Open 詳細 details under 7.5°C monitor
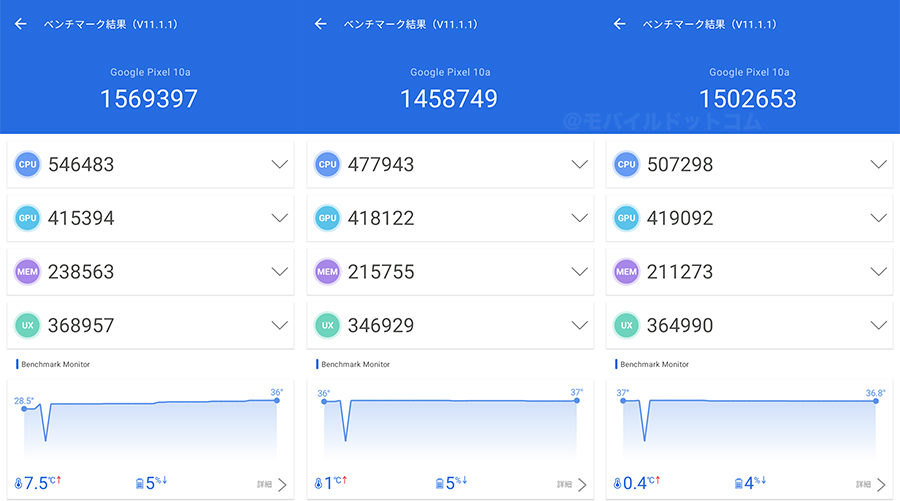 pos(272,485)
